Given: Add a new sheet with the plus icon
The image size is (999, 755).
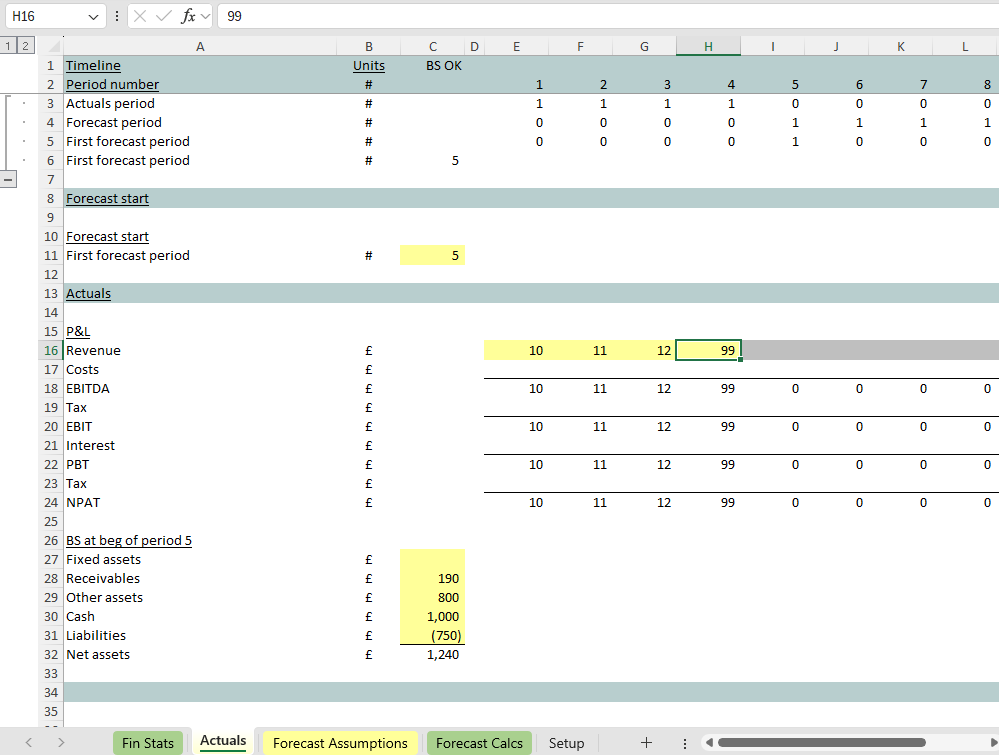Looking at the screenshot, I should point(646,742).
